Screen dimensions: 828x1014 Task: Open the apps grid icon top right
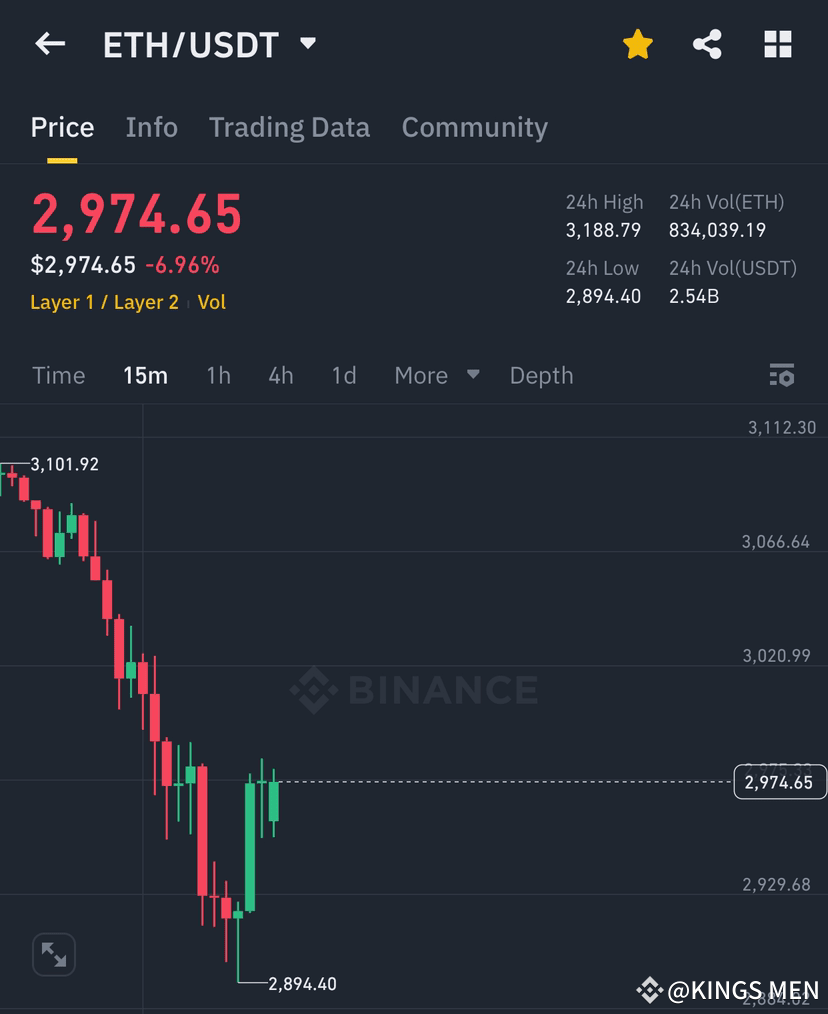point(778,44)
